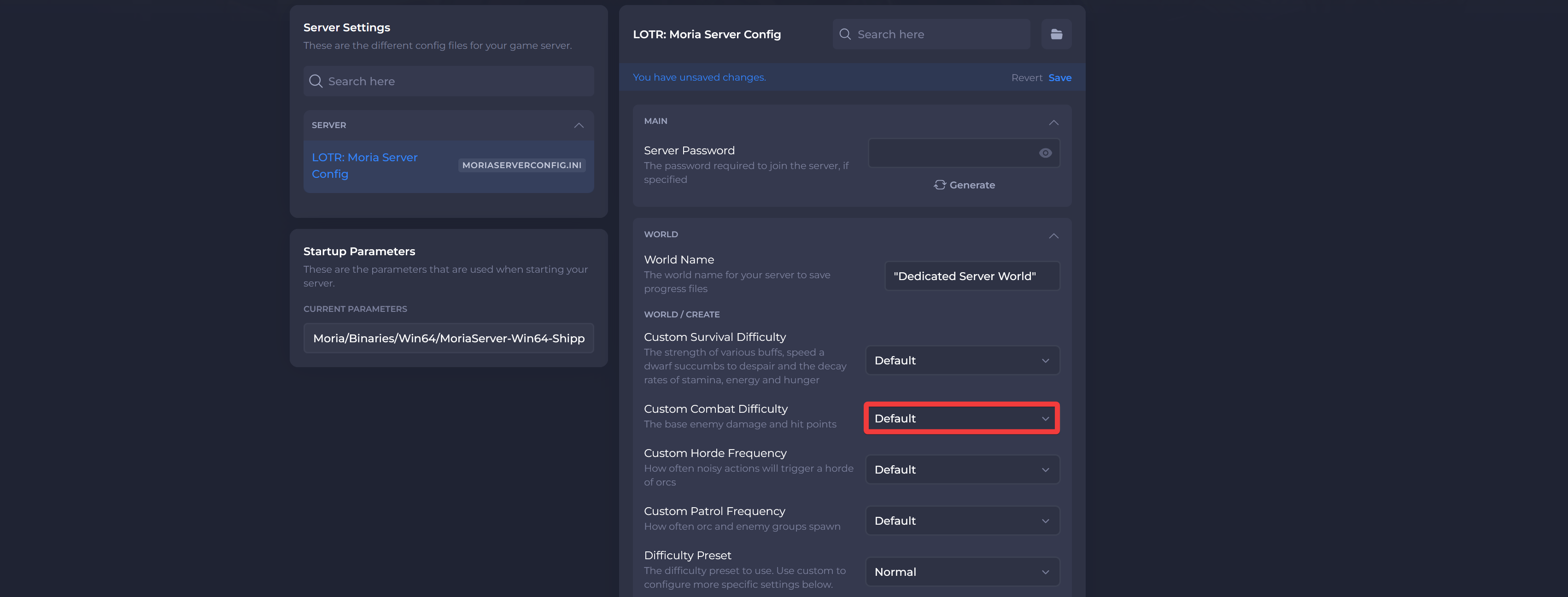This screenshot has height=597, width=1568.
Task: Click the Startup Parameters heading
Action: (359, 252)
